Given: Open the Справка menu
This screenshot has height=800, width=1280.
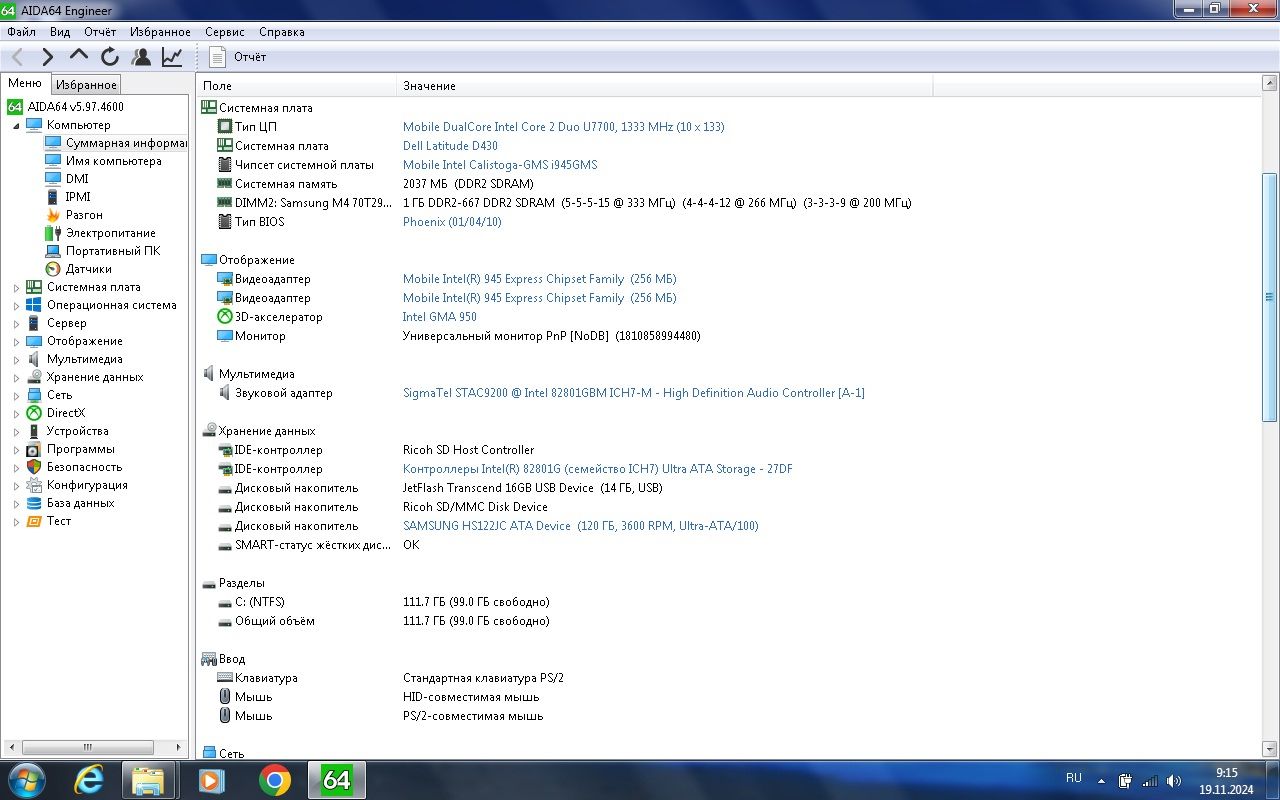Looking at the screenshot, I should [x=282, y=32].
